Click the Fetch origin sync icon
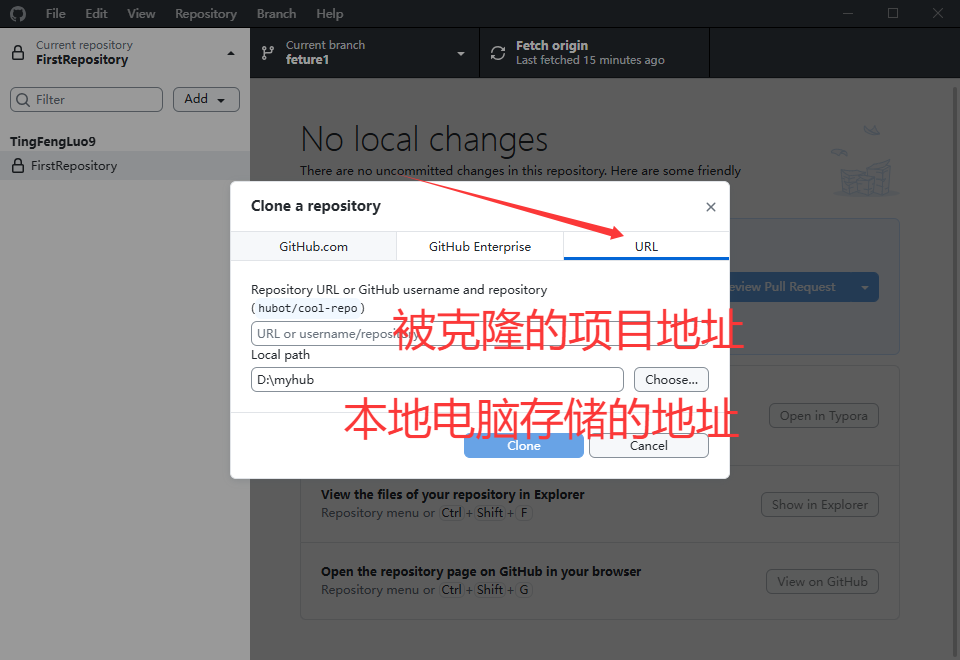Viewport: 960px width, 660px height. click(x=498, y=53)
